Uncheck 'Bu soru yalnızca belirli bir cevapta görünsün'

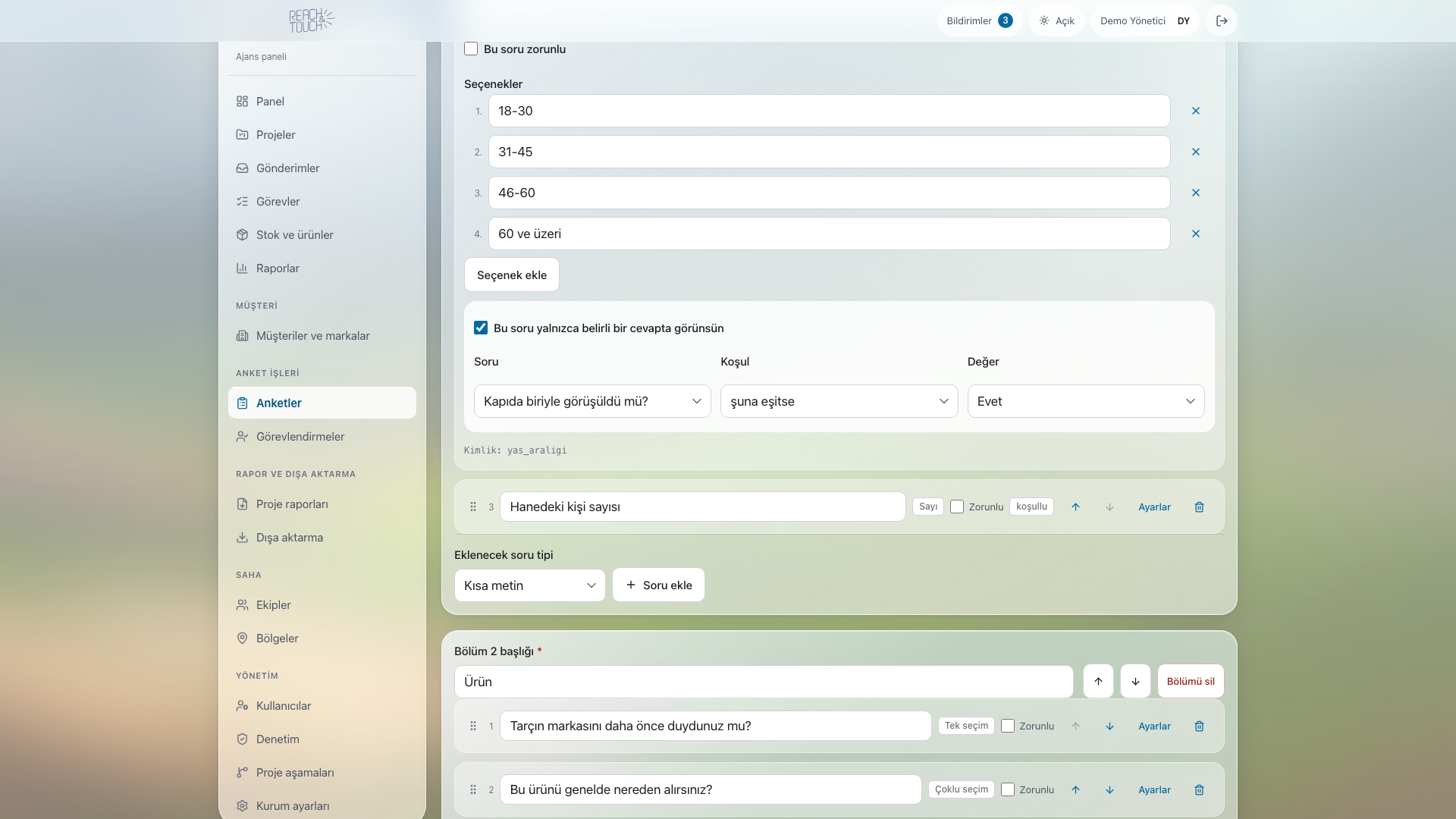[x=481, y=328]
